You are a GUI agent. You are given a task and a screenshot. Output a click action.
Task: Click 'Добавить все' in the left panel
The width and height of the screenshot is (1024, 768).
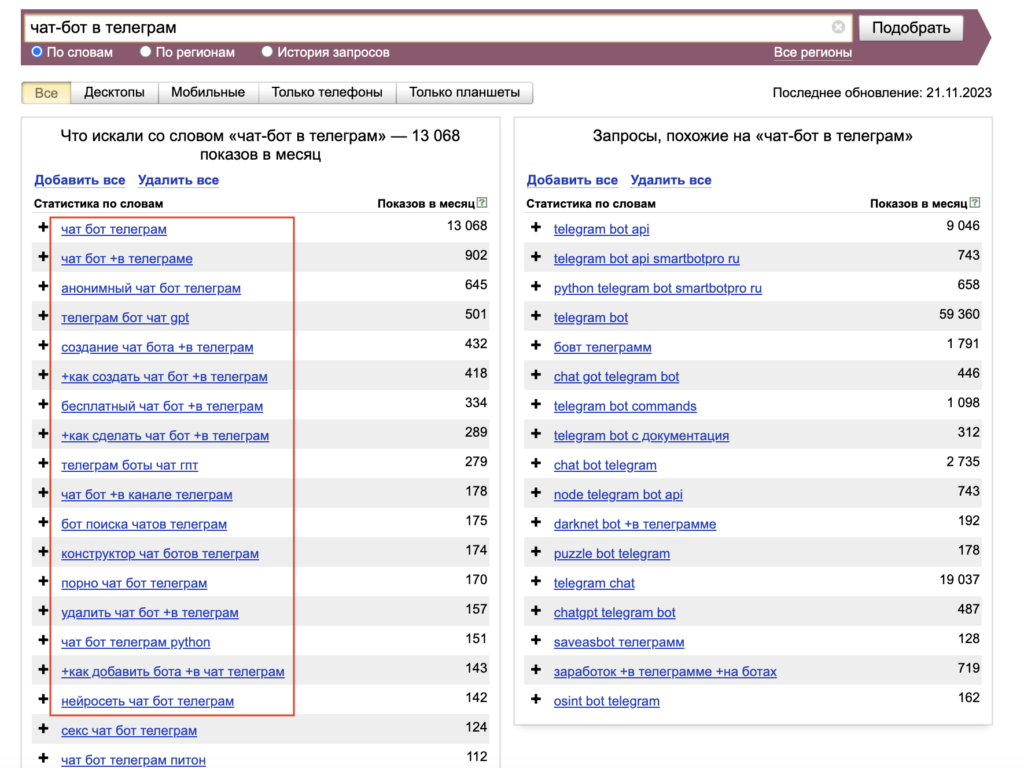click(x=80, y=180)
